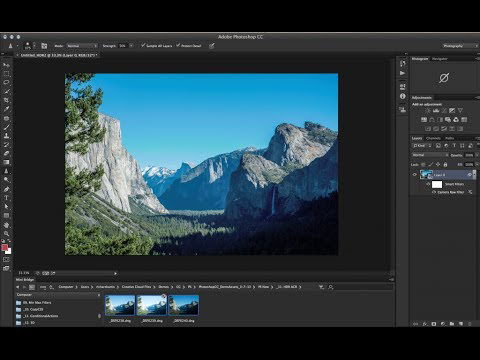This screenshot has width=480, height=360.
Task: Toggle Sample All Layers checkbox
Action: coord(156,46)
